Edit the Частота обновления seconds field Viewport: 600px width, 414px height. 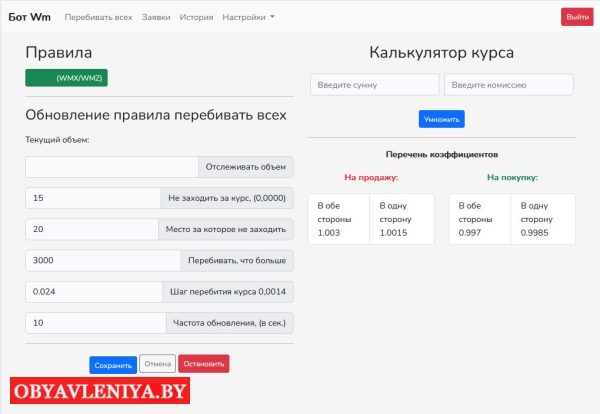tap(96, 323)
